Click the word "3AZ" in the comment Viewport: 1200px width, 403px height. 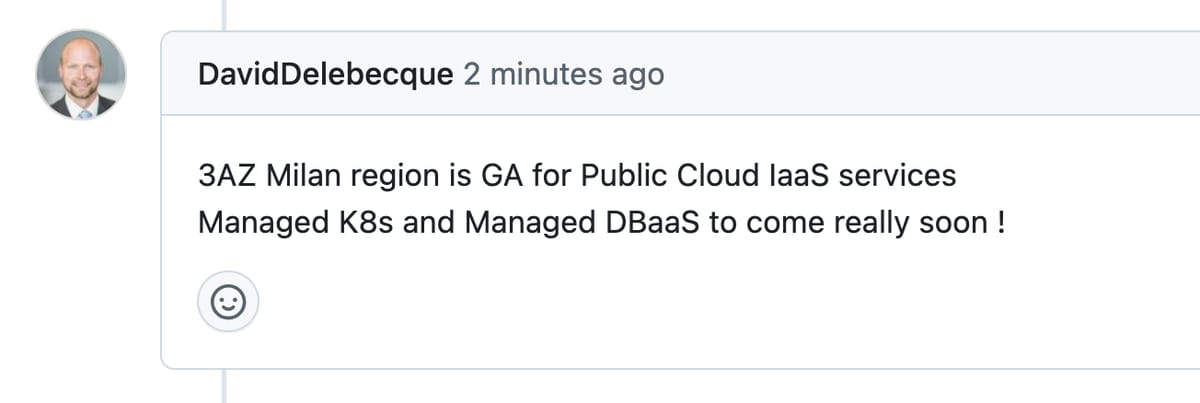click(227, 176)
